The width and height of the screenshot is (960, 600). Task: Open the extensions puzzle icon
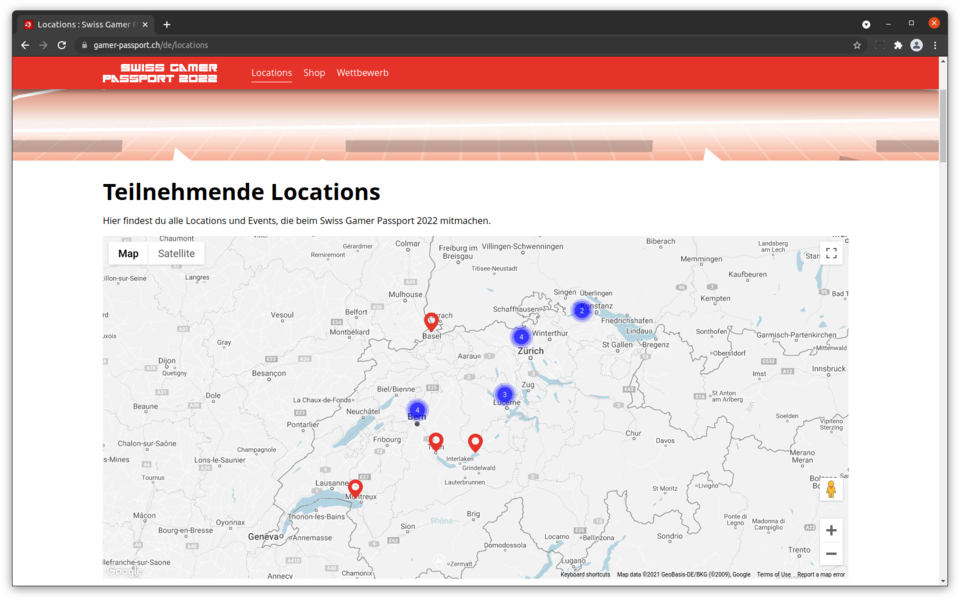(898, 45)
